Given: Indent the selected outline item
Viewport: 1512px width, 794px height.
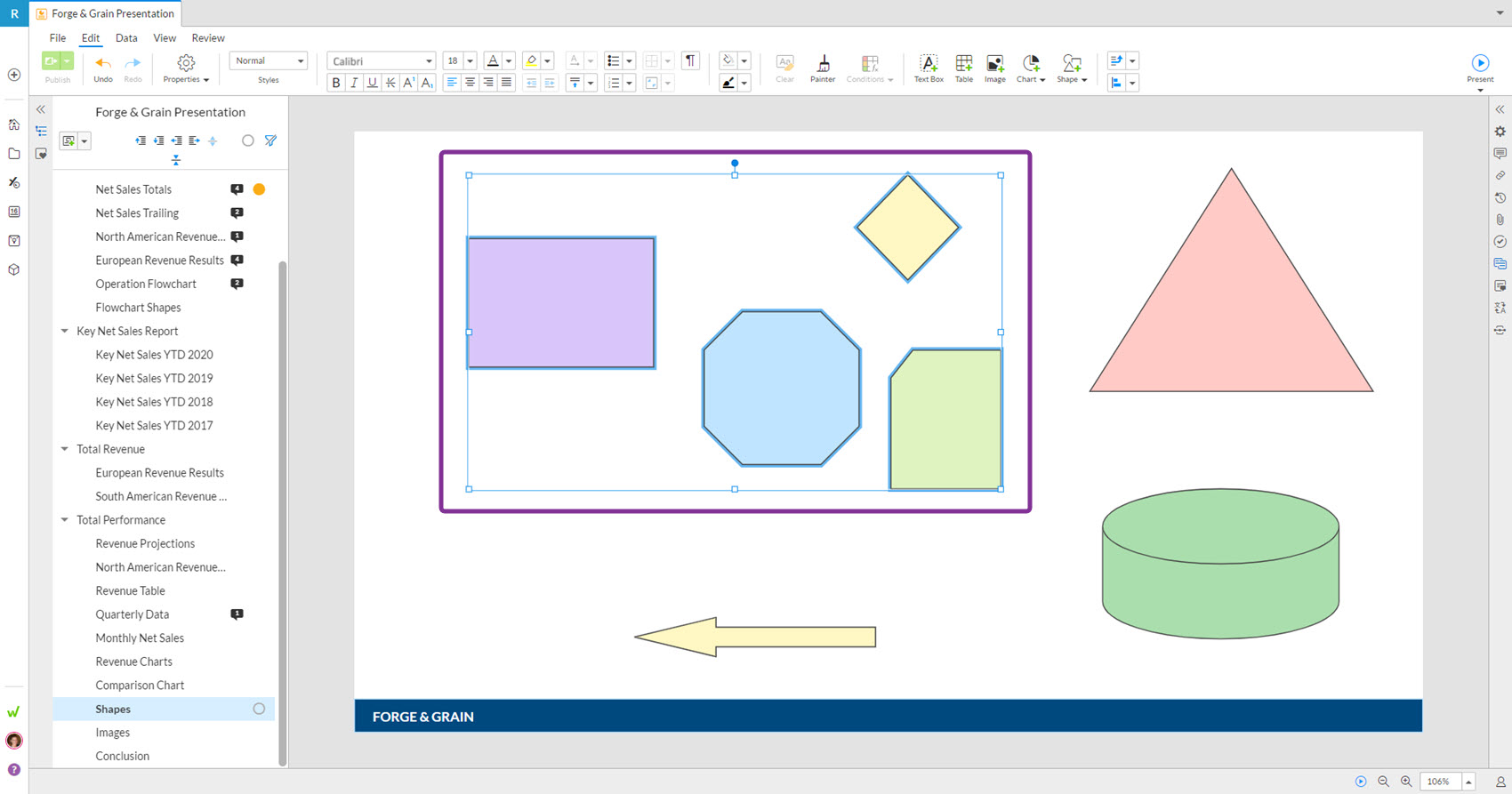Looking at the screenshot, I should tap(194, 140).
